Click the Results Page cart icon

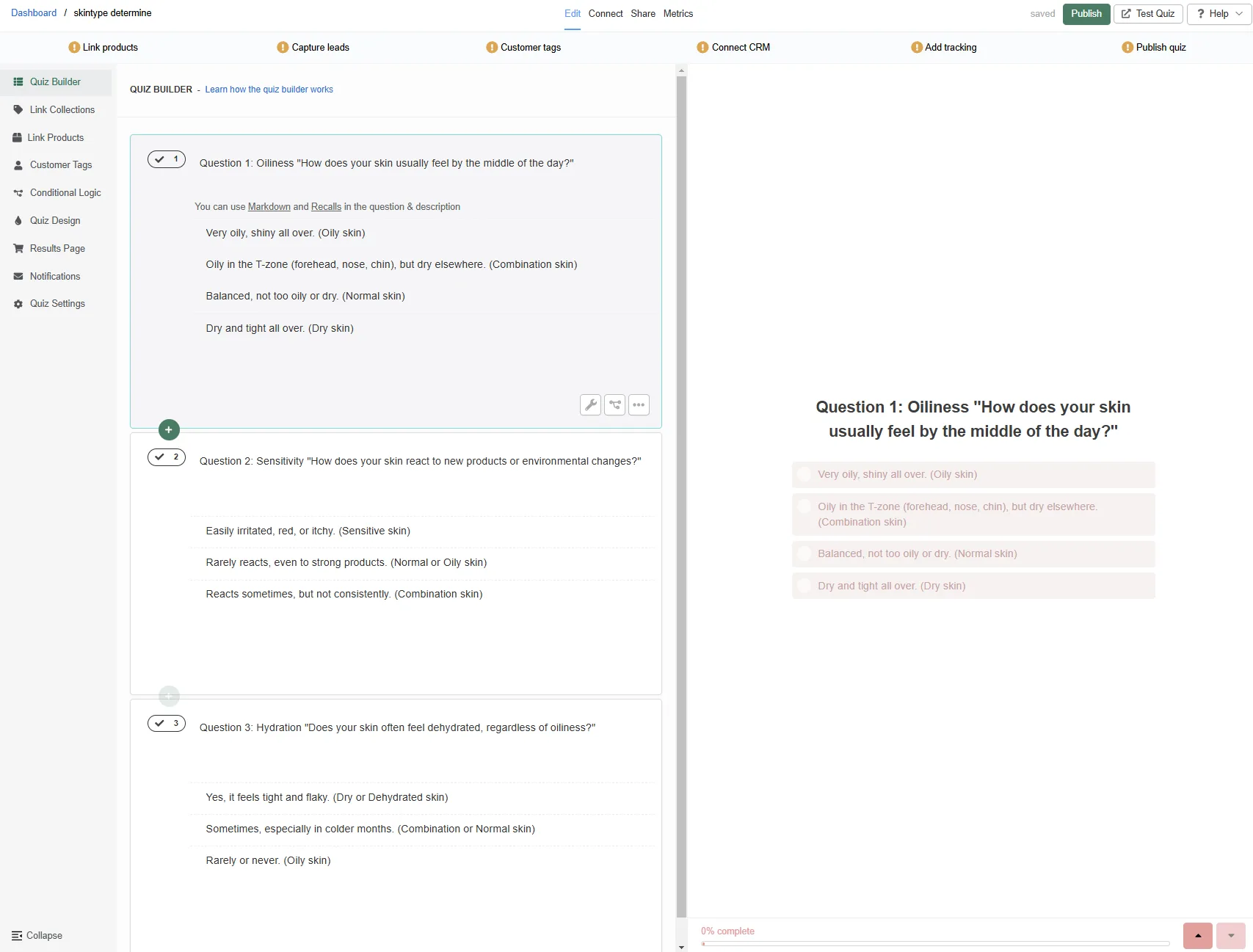tap(18, 249)
